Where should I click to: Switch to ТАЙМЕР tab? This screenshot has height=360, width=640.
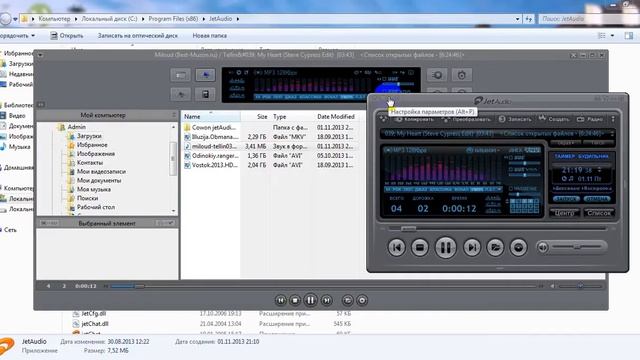tap(564, 156)
